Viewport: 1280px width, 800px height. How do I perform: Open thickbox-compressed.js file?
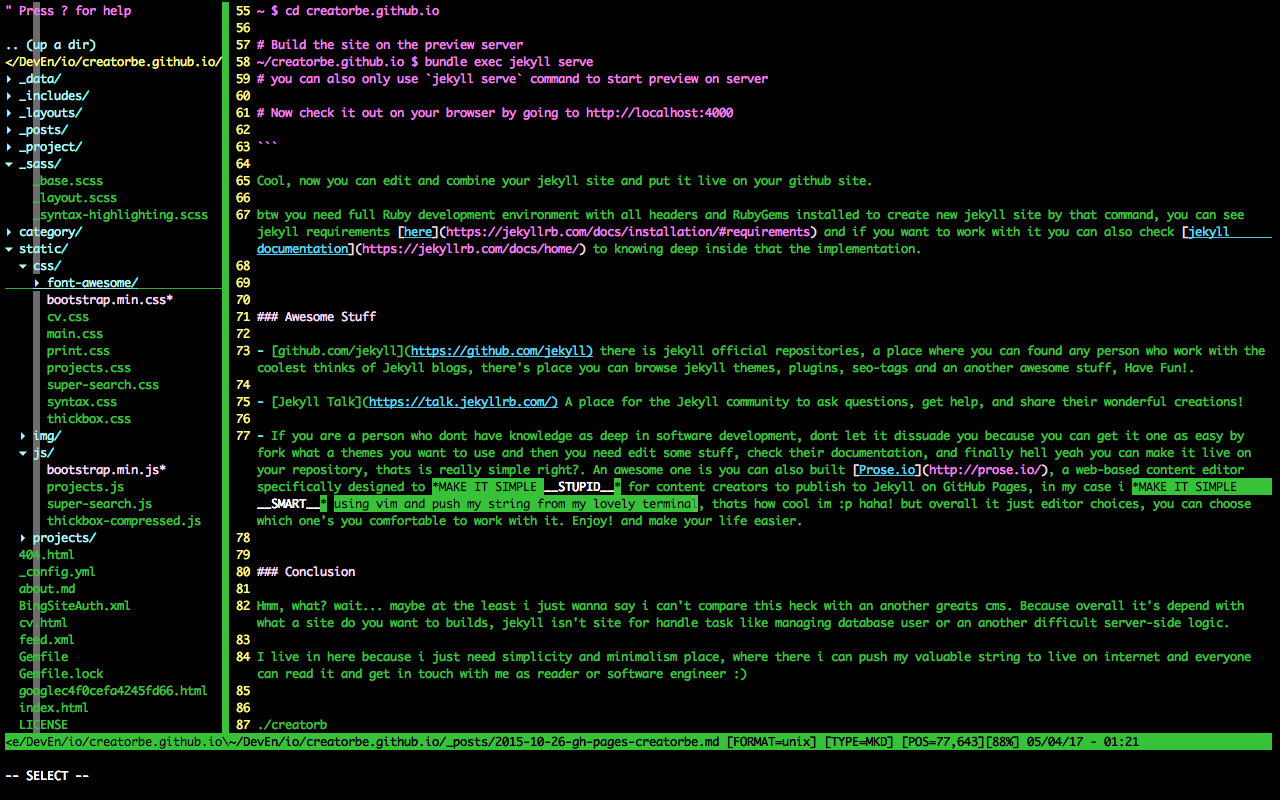pos(124,521)
